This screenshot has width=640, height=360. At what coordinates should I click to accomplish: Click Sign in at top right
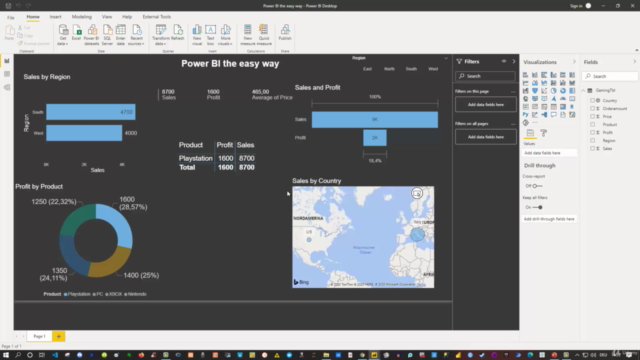pyautogui.click(x=576, y=6)
